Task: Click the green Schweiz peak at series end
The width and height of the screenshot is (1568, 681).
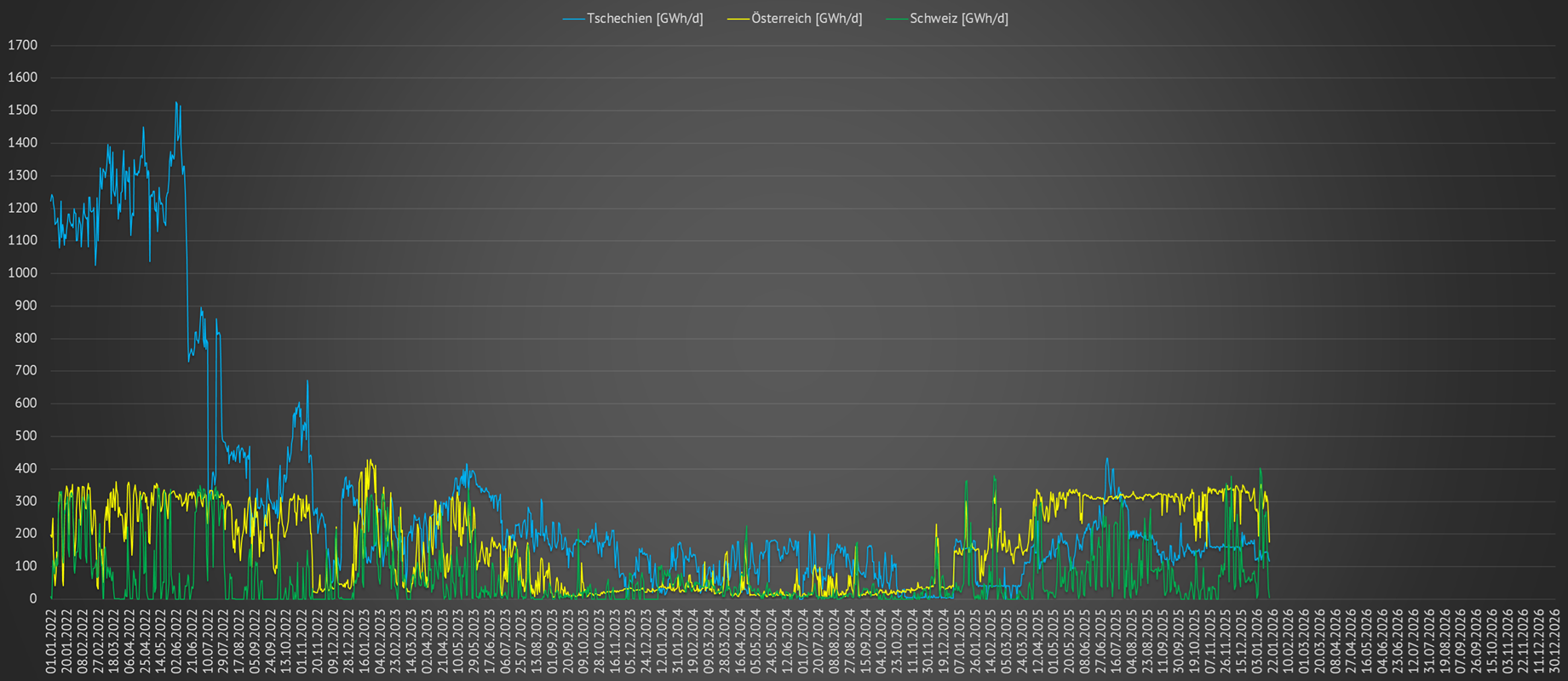Action: pyautogui.click(x=1261, y=469)
